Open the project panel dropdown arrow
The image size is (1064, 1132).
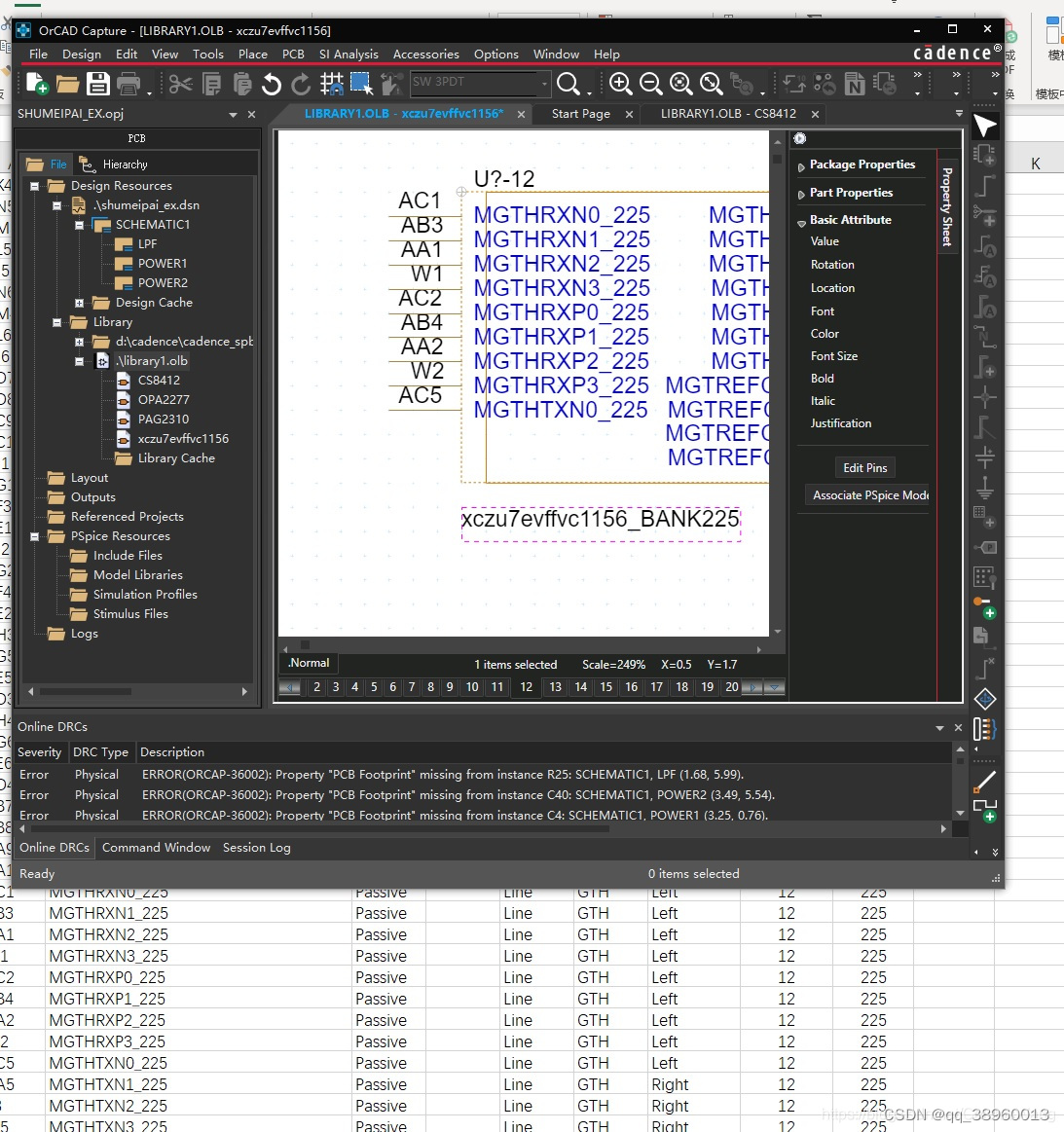pos(233,114)
